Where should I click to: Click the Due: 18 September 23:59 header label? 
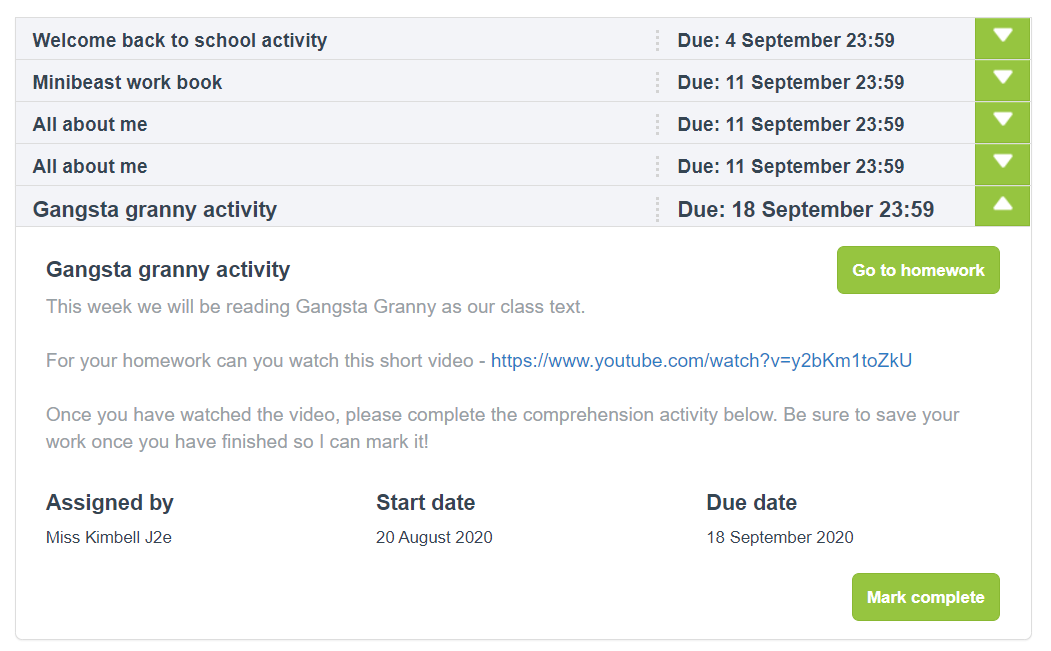click(x=806, y=210)
